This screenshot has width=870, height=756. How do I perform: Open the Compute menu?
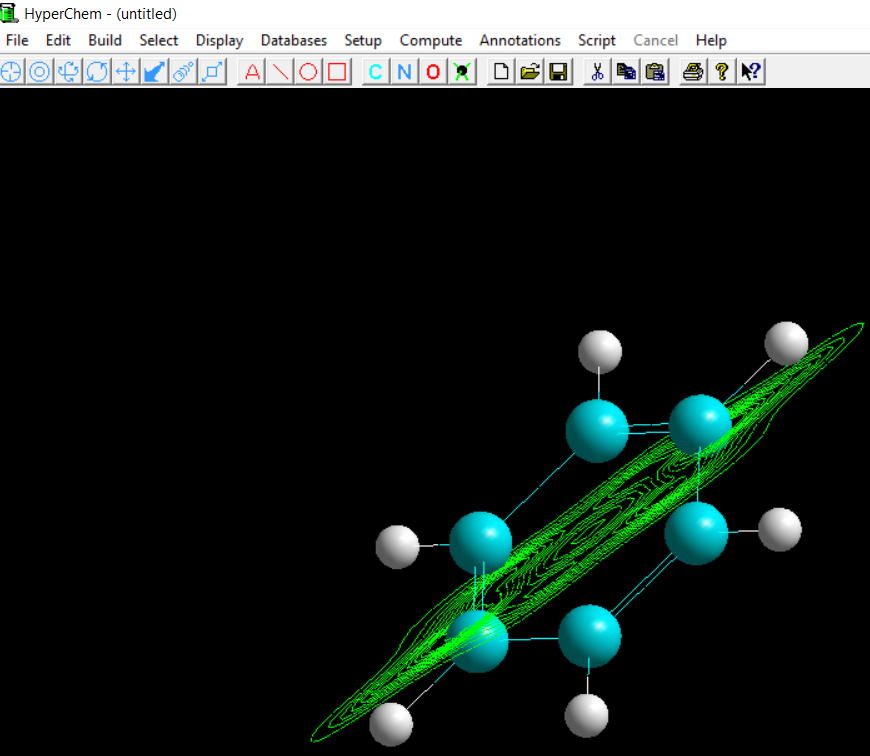pos(431,40)
